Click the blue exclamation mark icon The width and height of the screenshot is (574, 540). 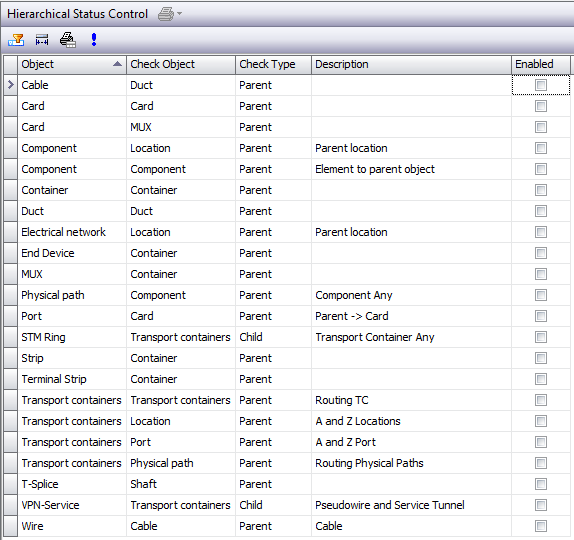pyautogui.click(x=94, y=40)
